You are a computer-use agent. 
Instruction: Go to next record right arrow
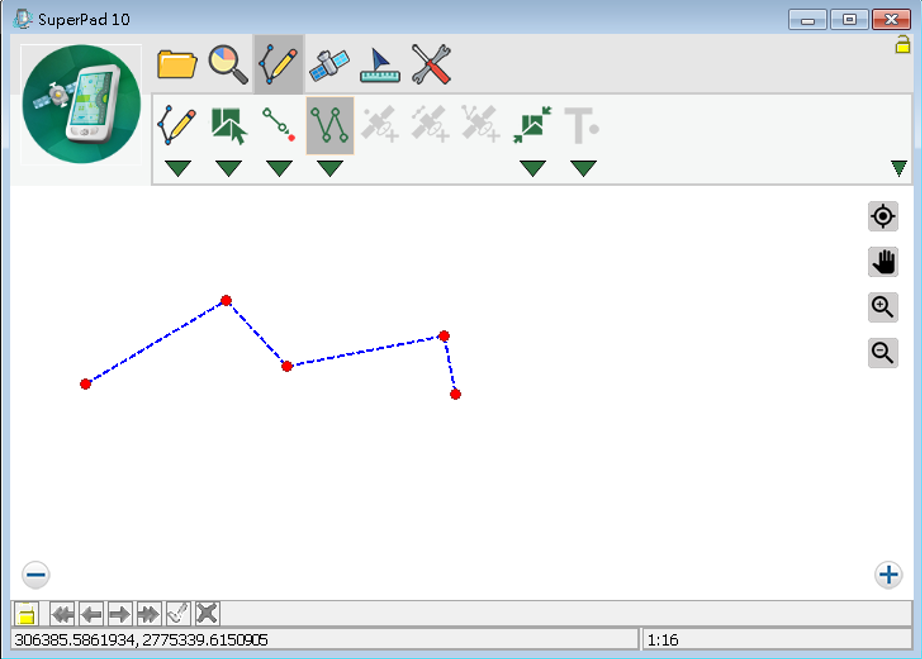click(120, 614)
